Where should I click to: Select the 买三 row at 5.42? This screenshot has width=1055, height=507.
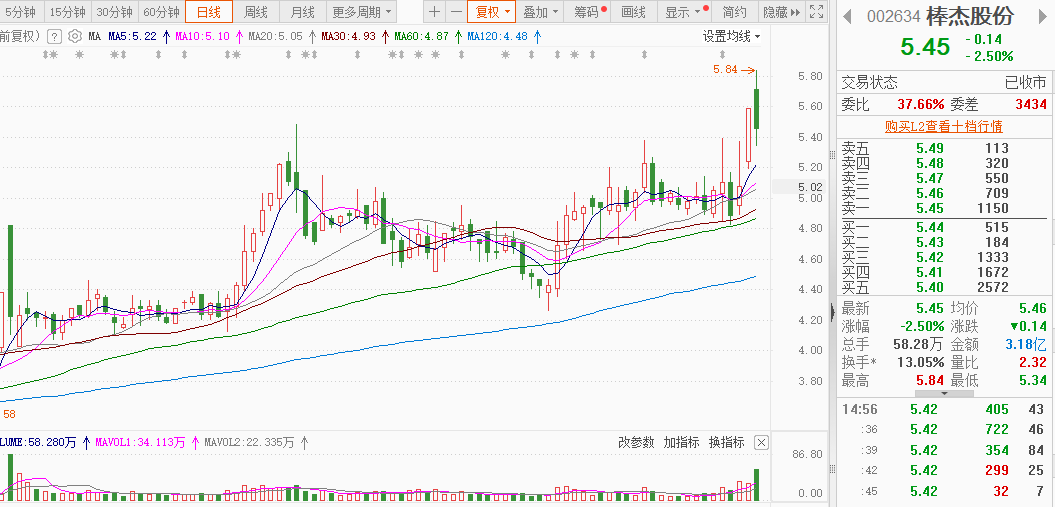(x=943, y=257)
